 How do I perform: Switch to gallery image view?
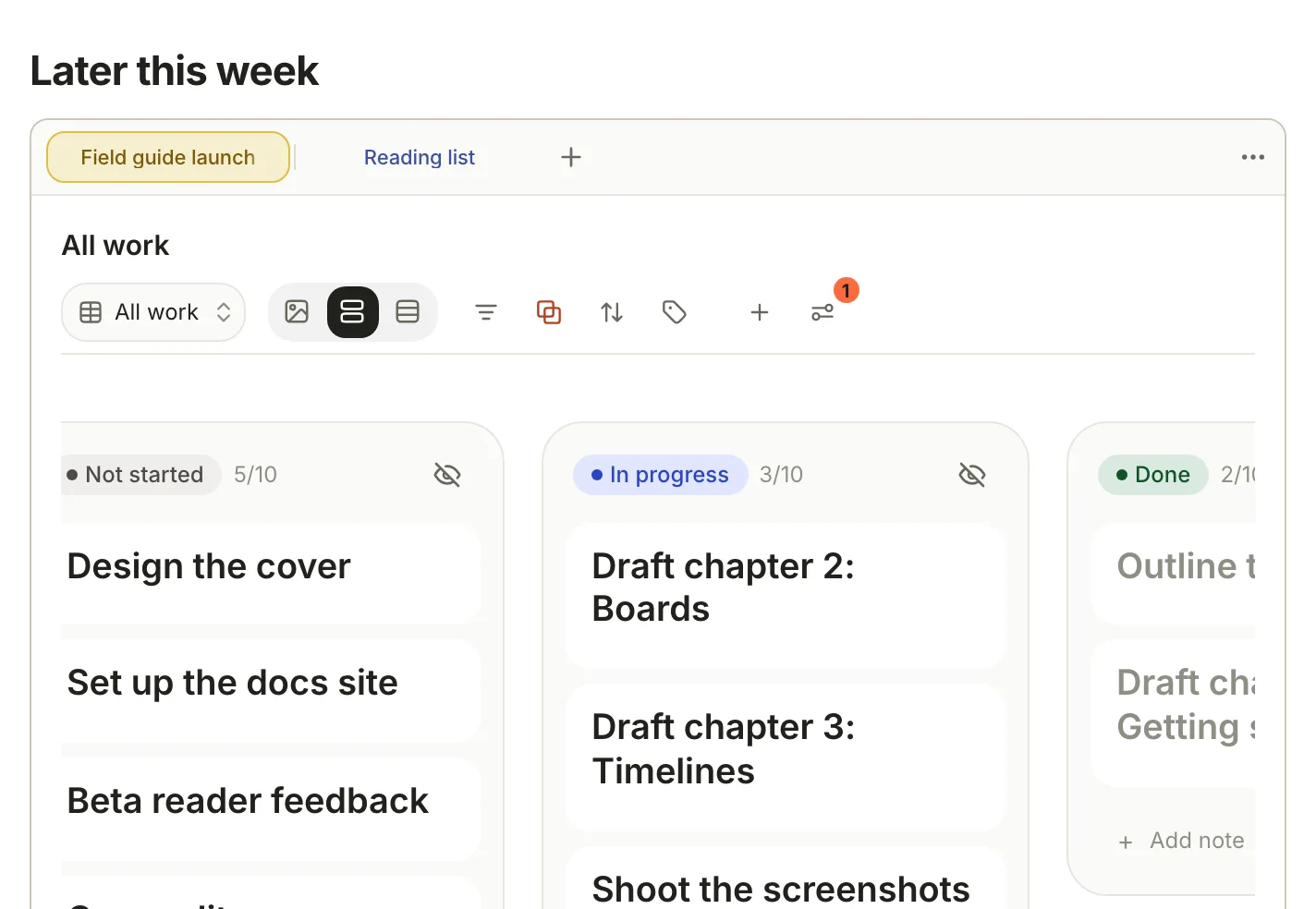pyautogui.click(x=297, y=312)
